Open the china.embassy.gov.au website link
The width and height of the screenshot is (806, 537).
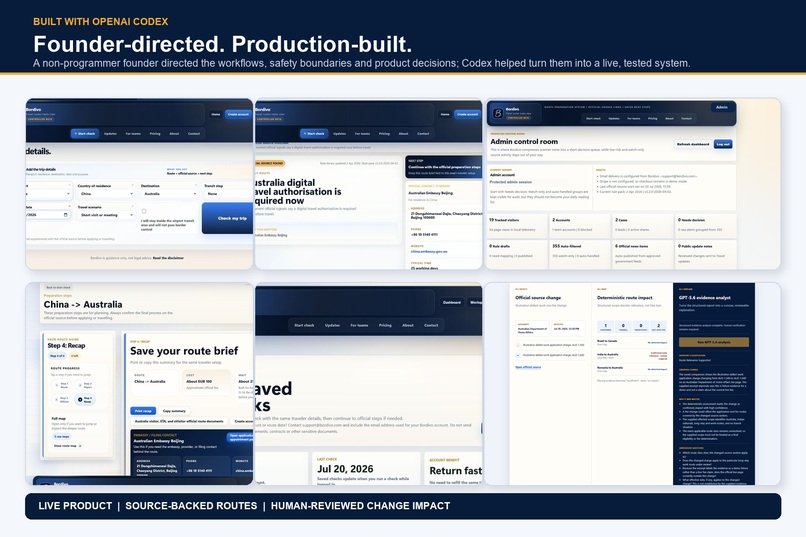(x=429, y=252)
